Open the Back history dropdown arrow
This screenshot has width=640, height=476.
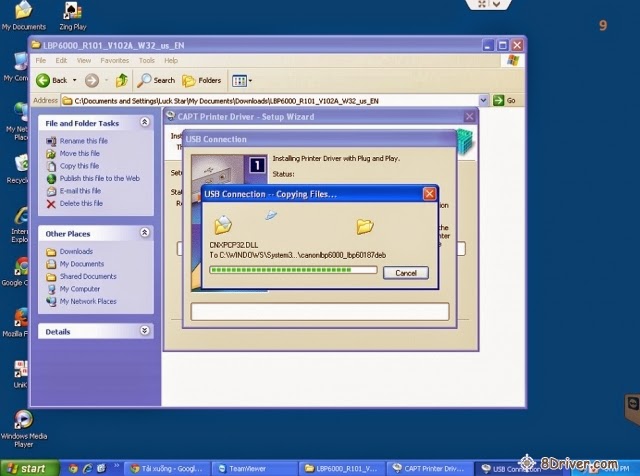[75, 80]
